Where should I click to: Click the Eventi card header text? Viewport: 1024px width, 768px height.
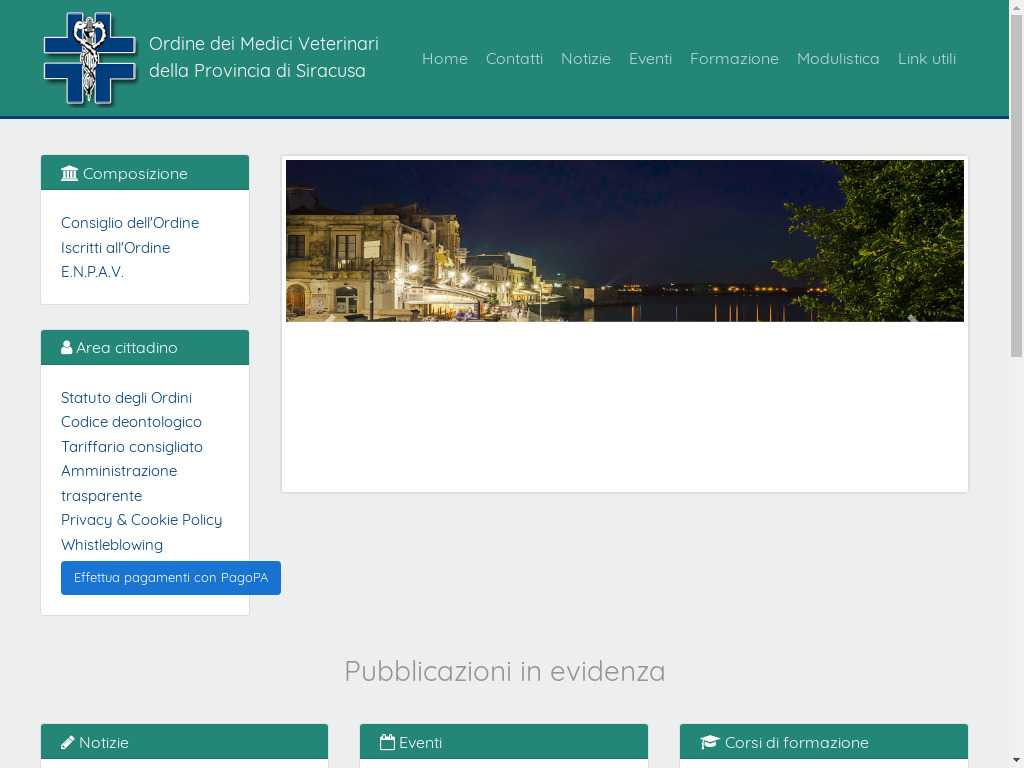tap(421, 743)
